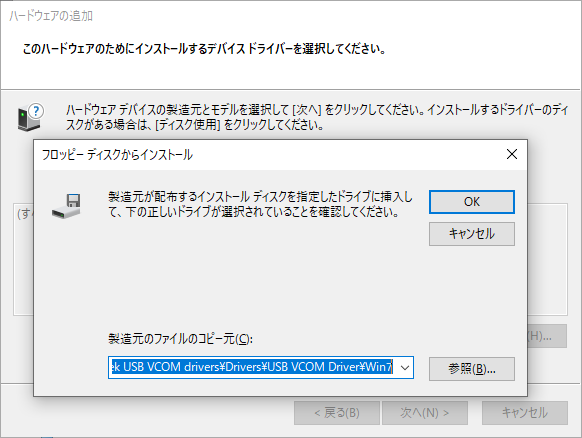Click the ハードウェアの追加 window title
Screen dimensions: 582x438
click(x=51, y=16)
